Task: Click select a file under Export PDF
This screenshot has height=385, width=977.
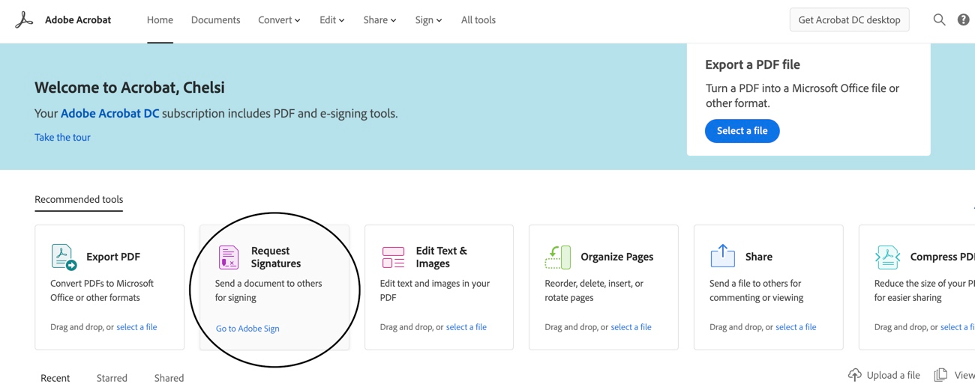Action: [x=136, y=327]
